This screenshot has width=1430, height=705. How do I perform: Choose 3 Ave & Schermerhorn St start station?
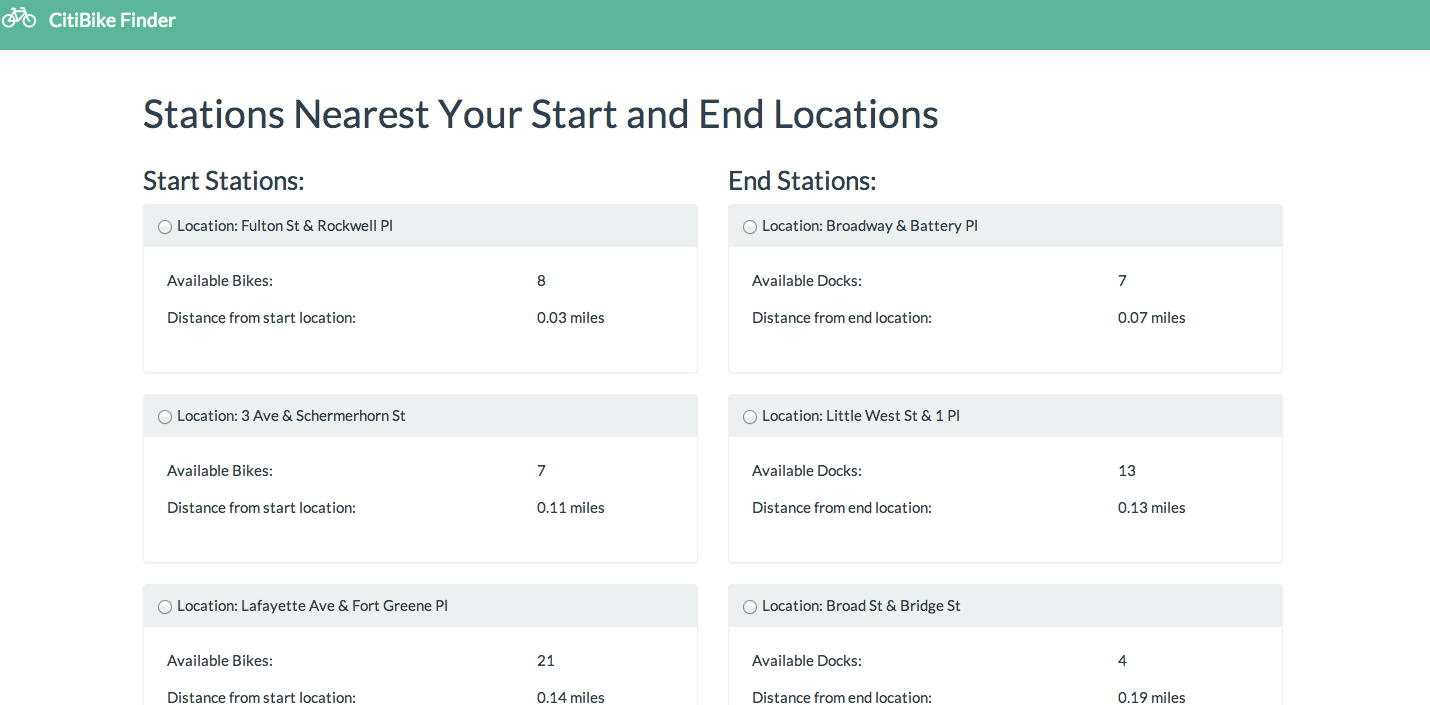click(165, 417)
